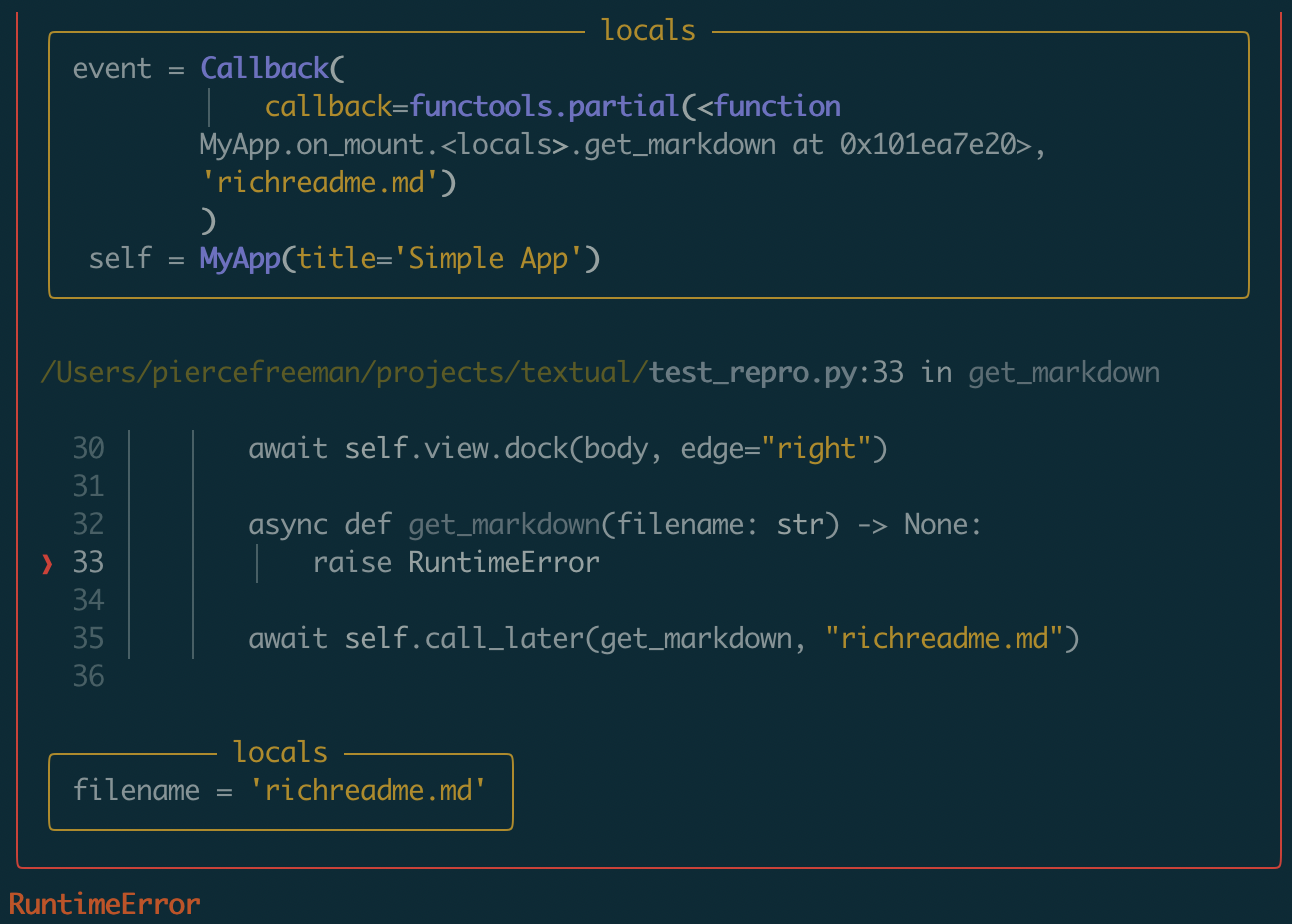
Task: Click the '/Users/piercefreeman/projects/textual/' path
Action: pyautogui.click(x=344, y=374)
